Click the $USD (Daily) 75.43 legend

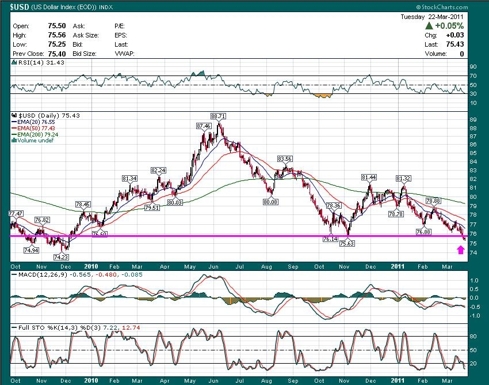coord(49,115)
